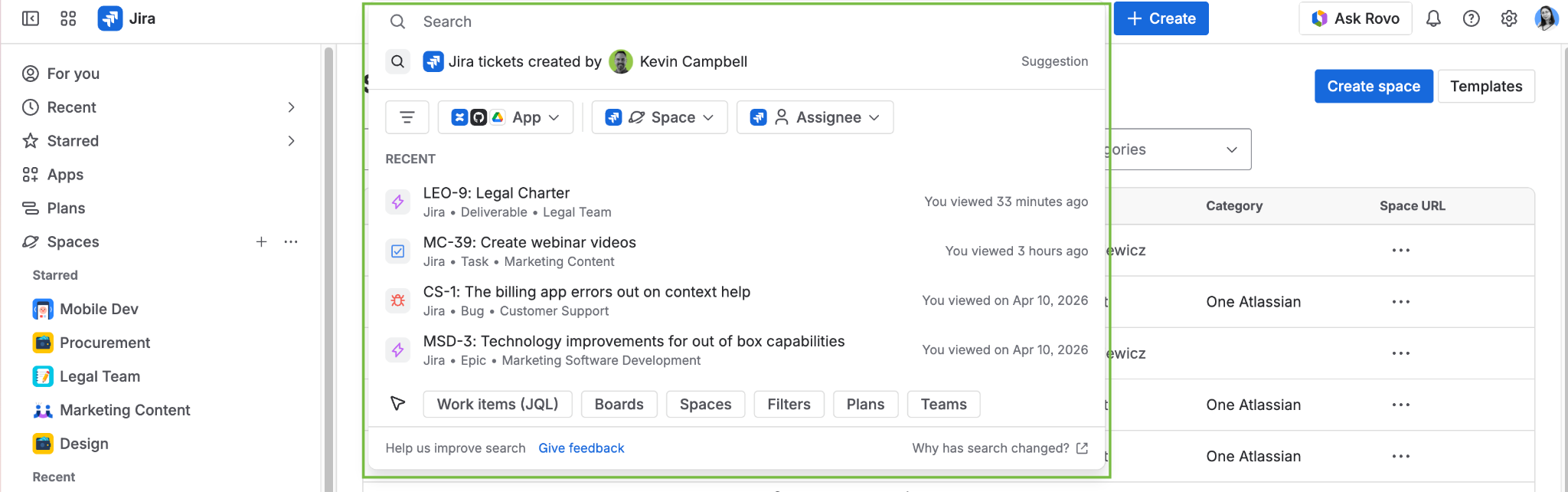Click the plus icon next to Spaces
This screenshot has height=492, width=1568.
click(261, 241)
